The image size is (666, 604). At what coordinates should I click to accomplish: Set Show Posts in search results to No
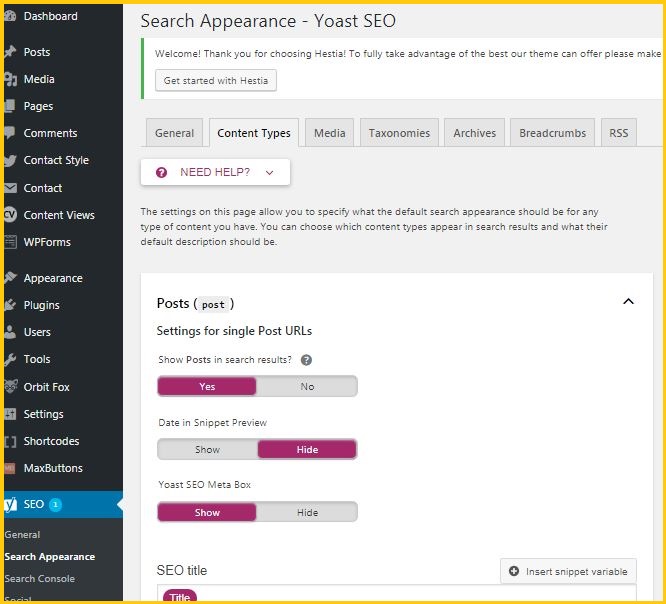307,387
